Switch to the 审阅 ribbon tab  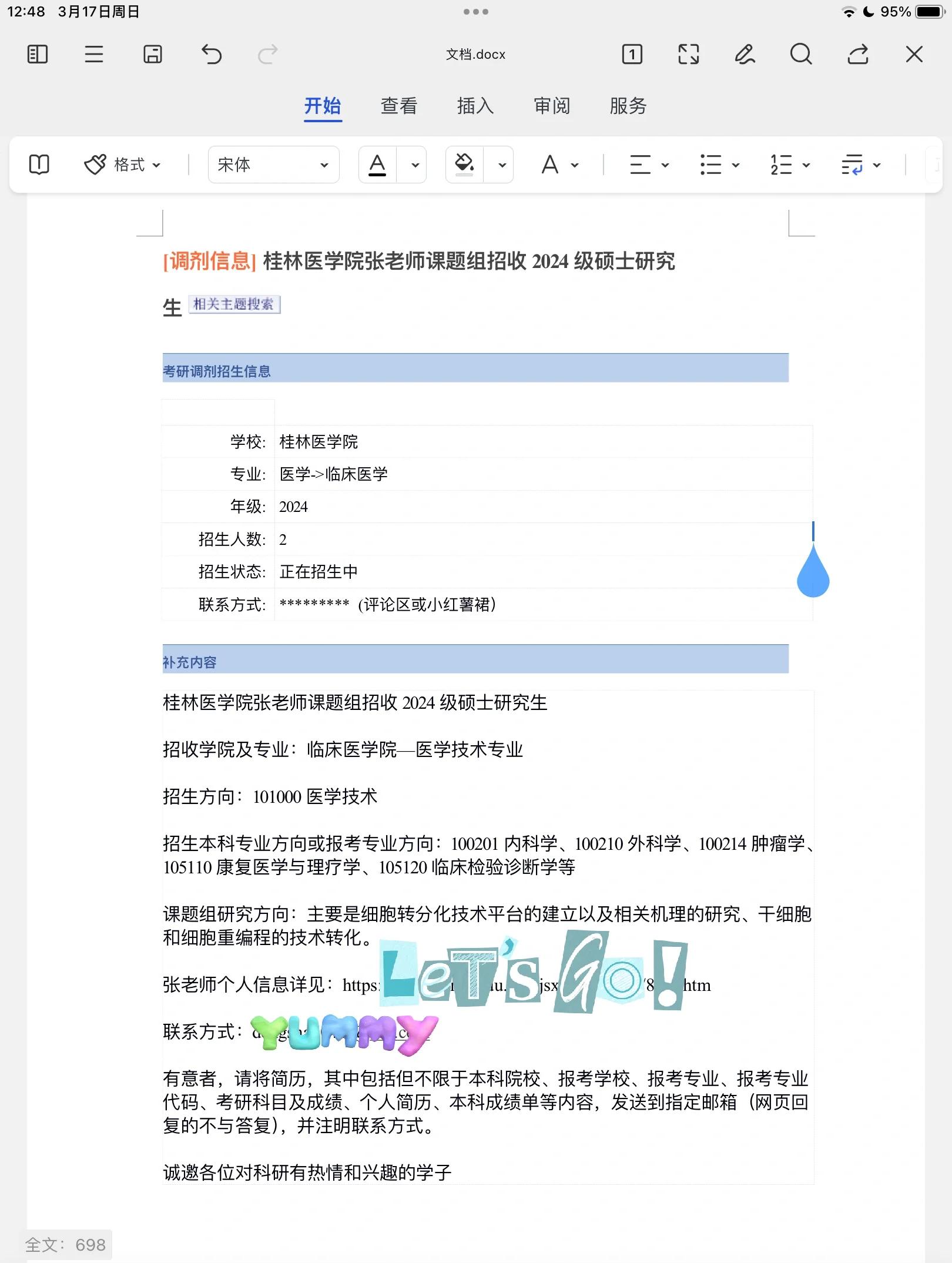click(551, 106)
